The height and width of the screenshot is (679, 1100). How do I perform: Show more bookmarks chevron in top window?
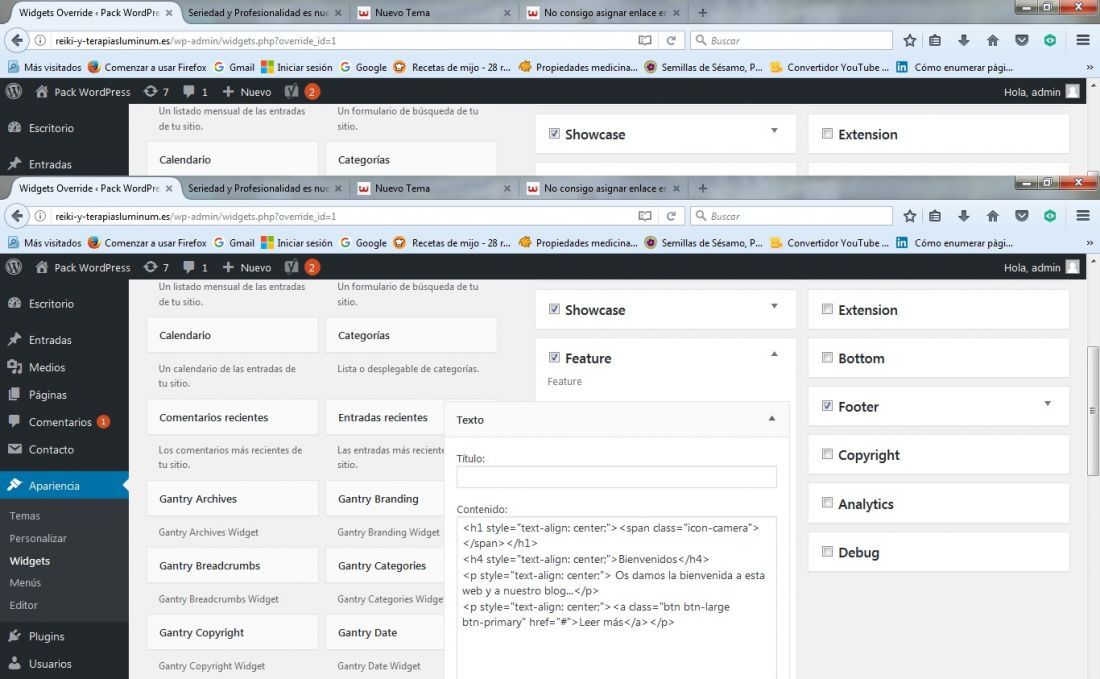point(1089,67)
